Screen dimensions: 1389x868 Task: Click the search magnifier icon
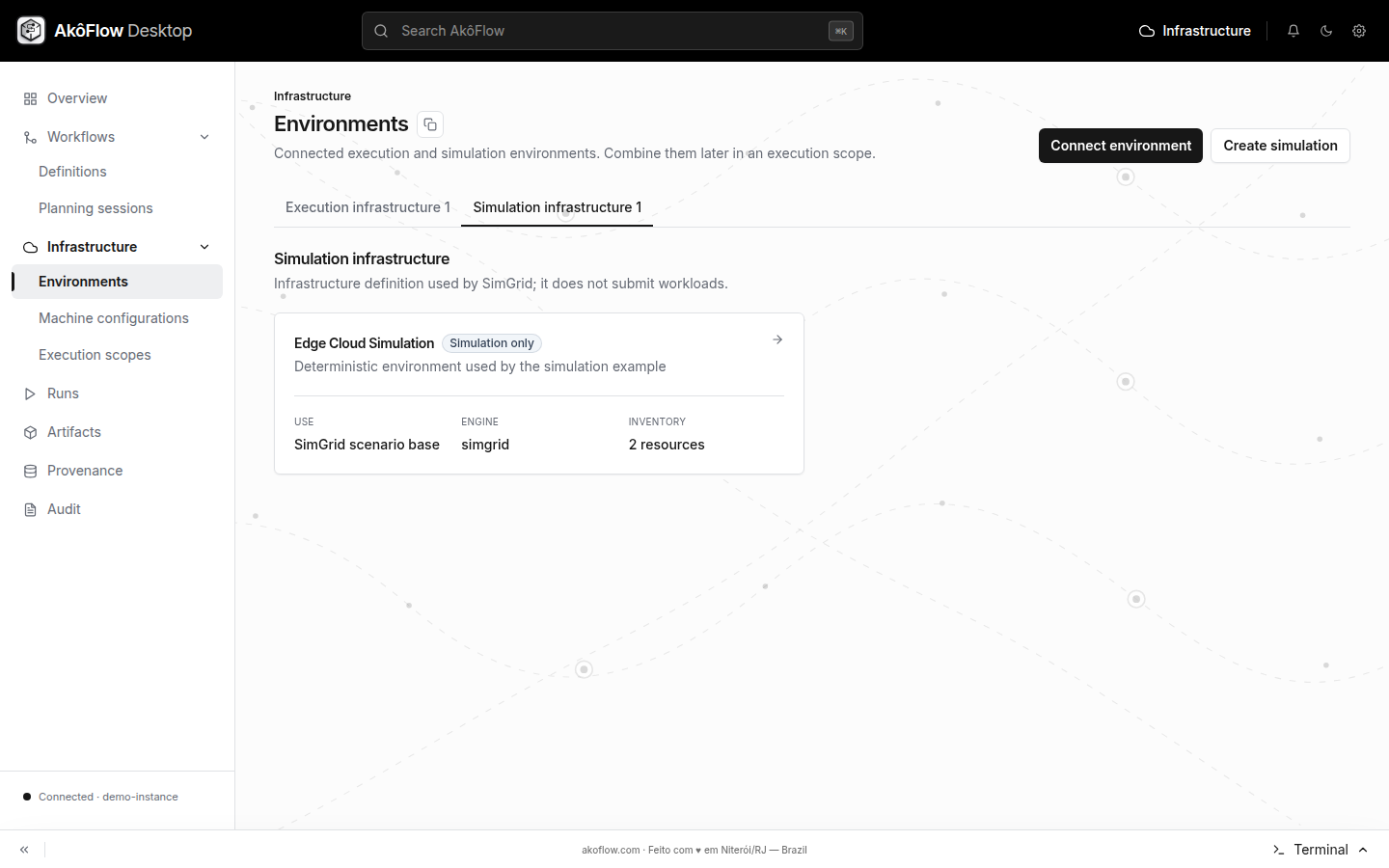(x=381, y=31)
